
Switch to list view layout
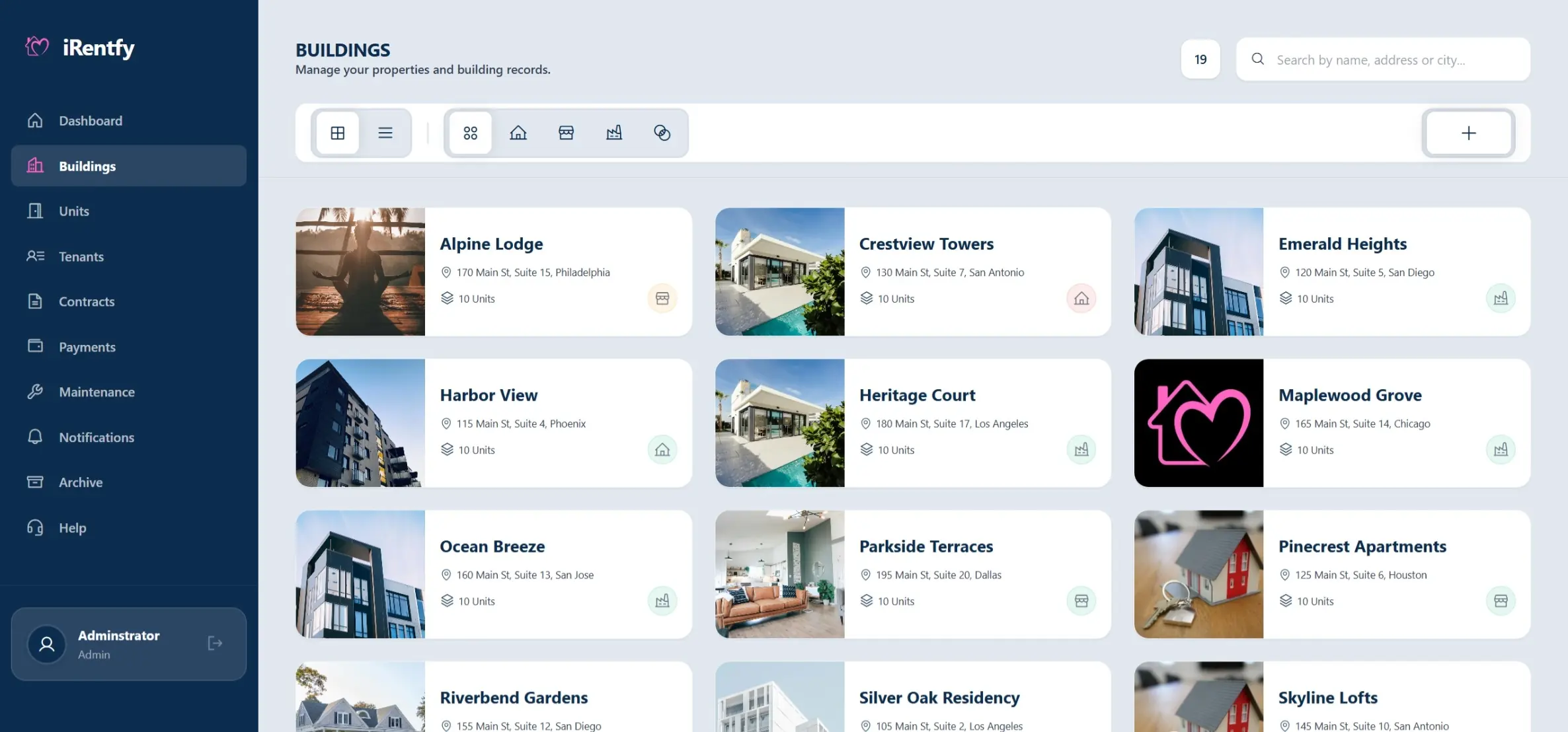click(385, 133)
